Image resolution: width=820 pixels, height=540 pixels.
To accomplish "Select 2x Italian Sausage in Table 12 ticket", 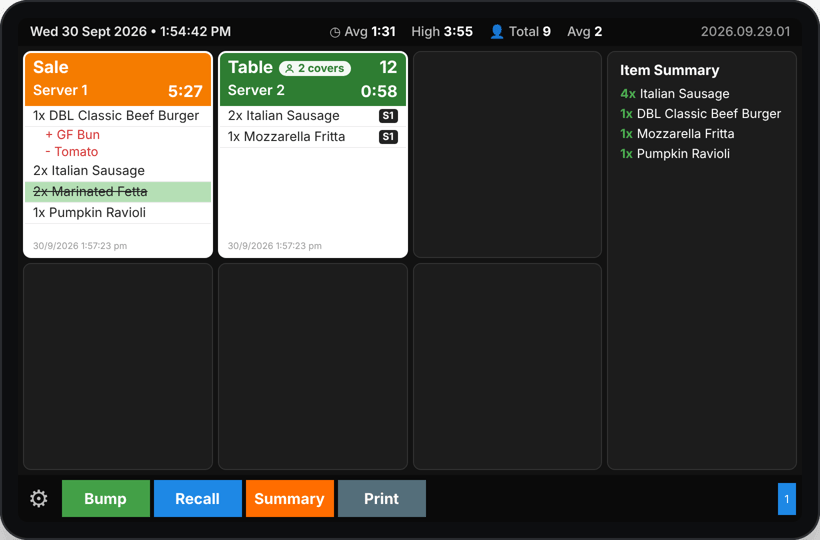I will tap(313, 116).
